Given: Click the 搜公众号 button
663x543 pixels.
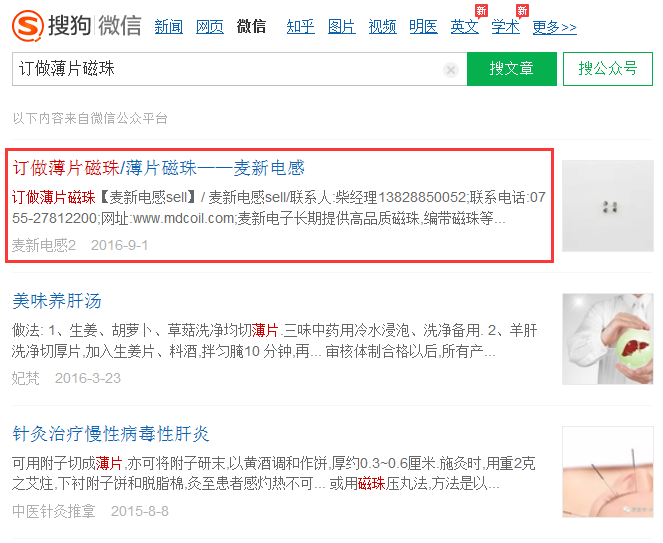Looking at the screenshot, I should pyautogui.click(x=608, y=69).
